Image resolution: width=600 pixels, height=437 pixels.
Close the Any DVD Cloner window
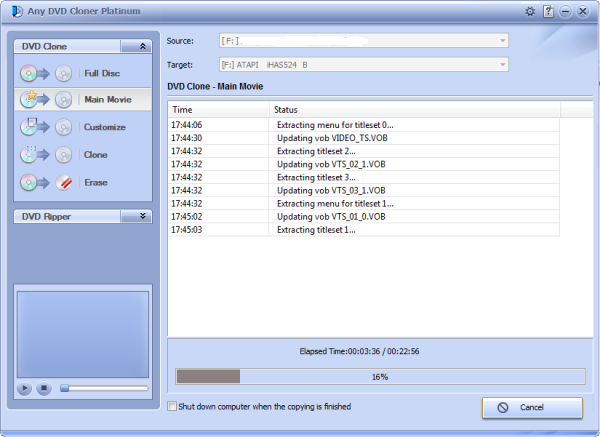[582, 11]
